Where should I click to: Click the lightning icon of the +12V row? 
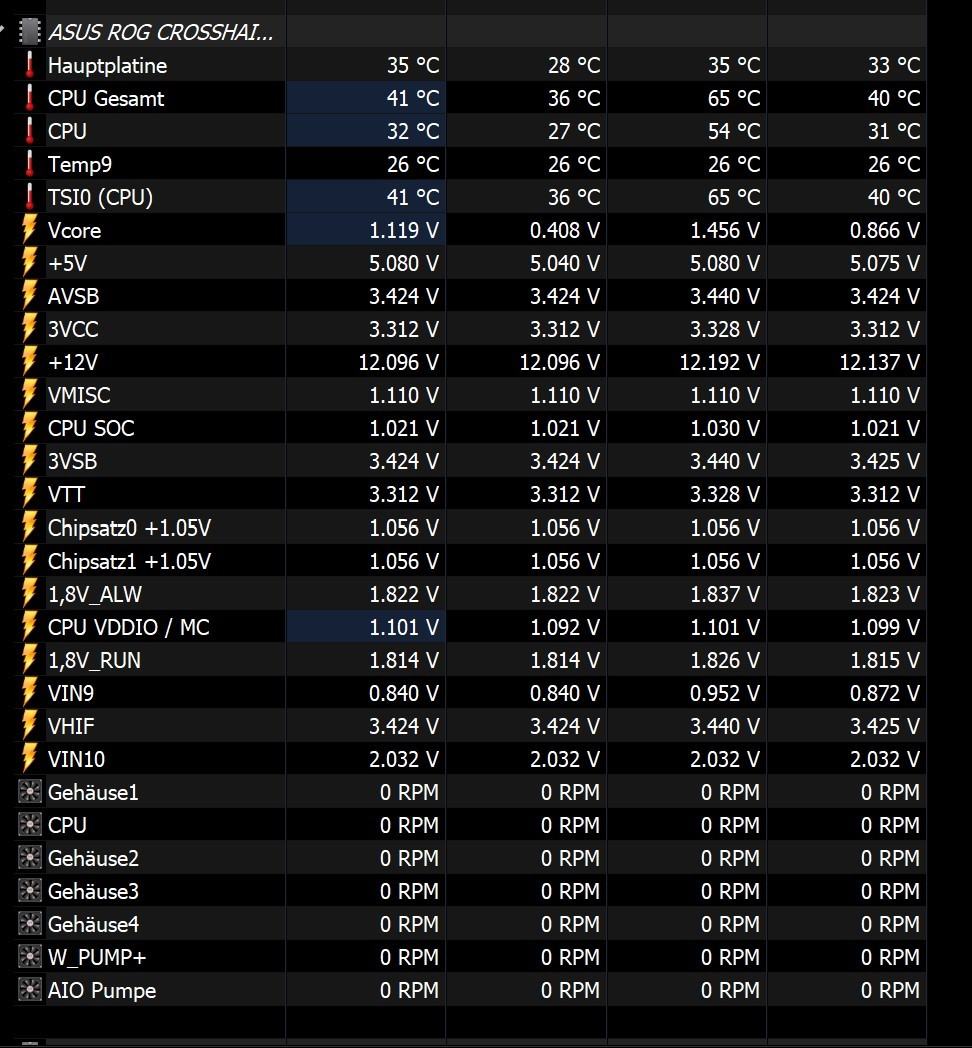coord(29,362)
